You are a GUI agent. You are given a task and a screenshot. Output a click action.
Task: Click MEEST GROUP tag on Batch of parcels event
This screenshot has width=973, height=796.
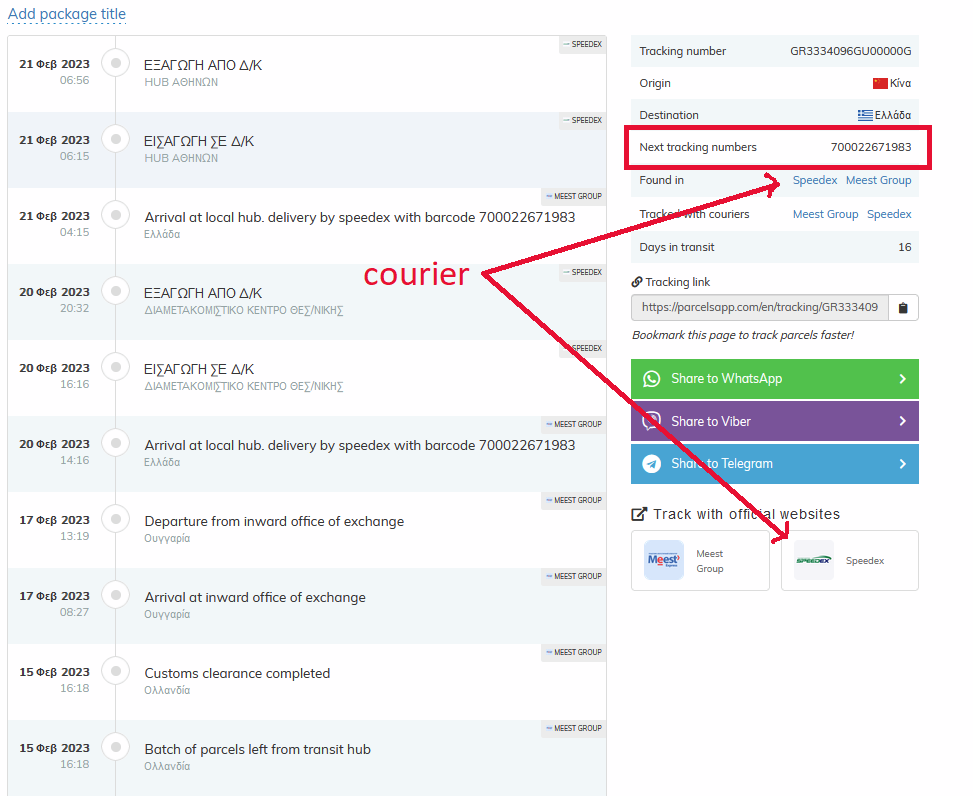[573, 728]
